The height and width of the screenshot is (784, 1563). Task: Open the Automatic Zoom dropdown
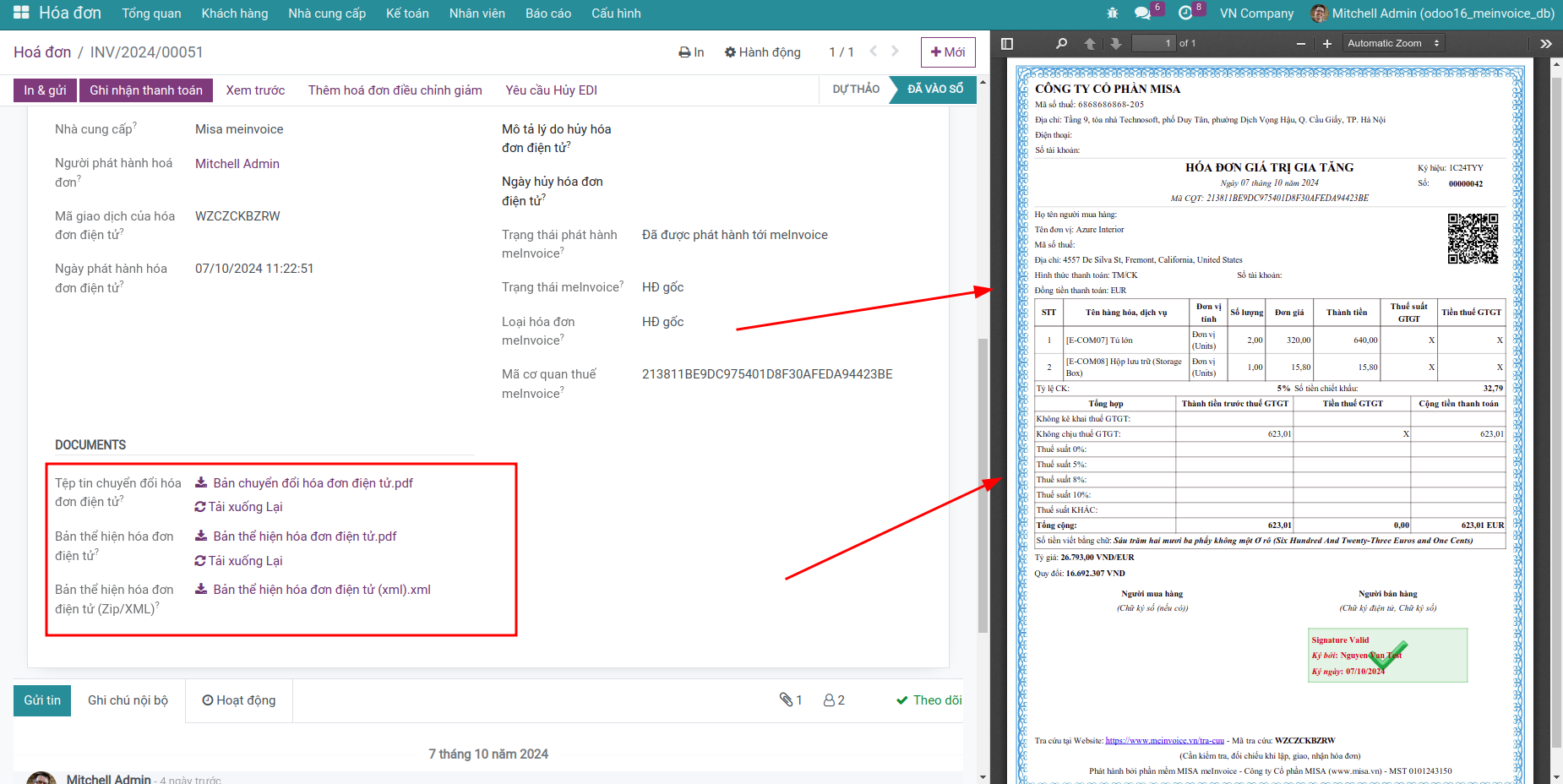(x=1393, y=43)
